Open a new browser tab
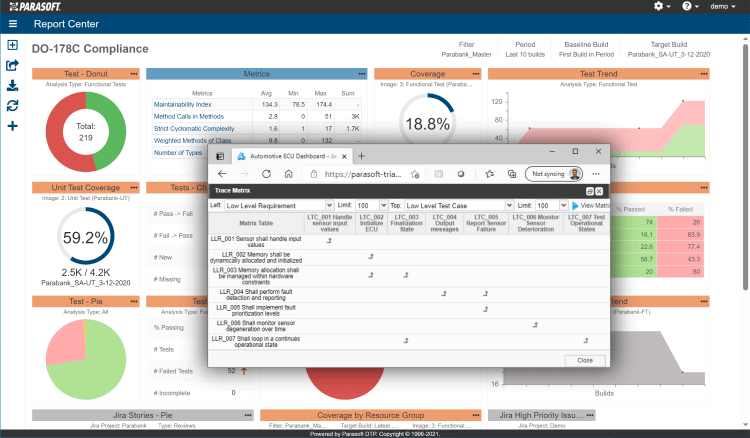 click(x=362, y=156)
